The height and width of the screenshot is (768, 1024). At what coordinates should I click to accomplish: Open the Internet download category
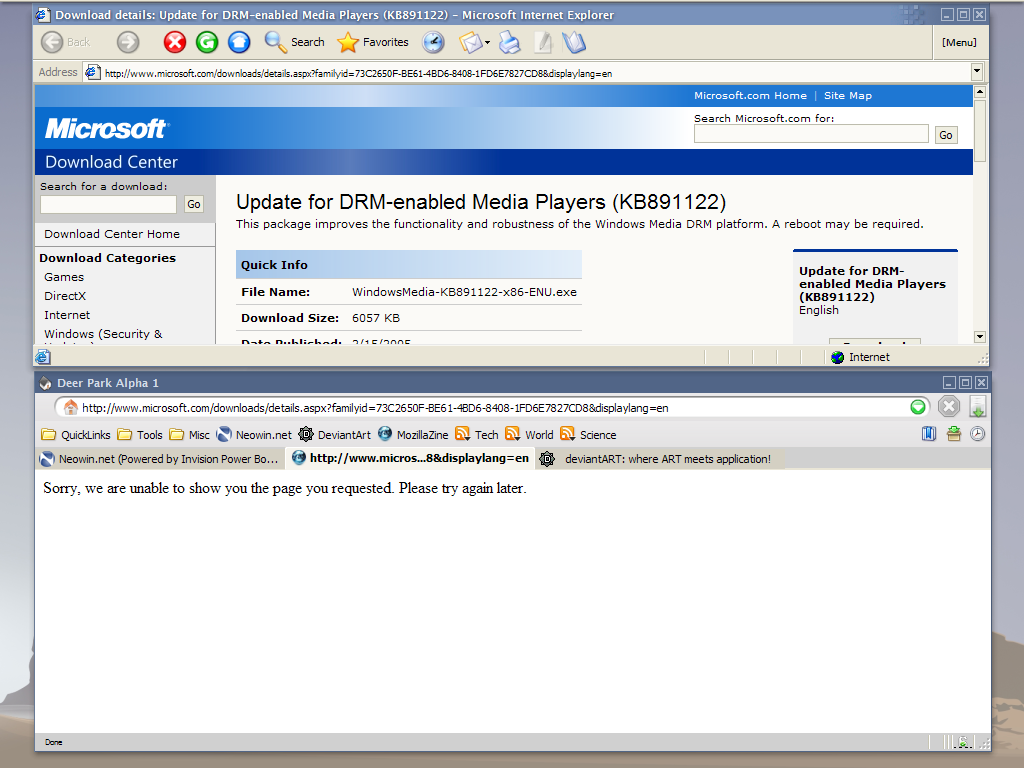67,315
